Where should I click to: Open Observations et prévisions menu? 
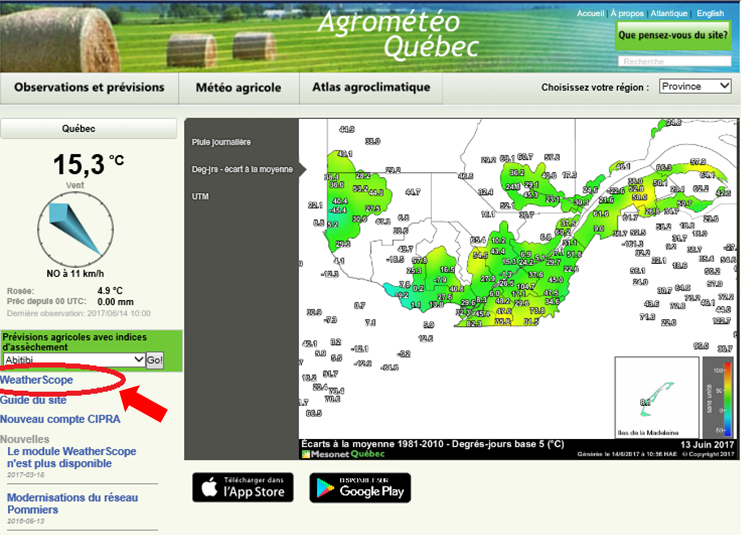coord(89,88)
